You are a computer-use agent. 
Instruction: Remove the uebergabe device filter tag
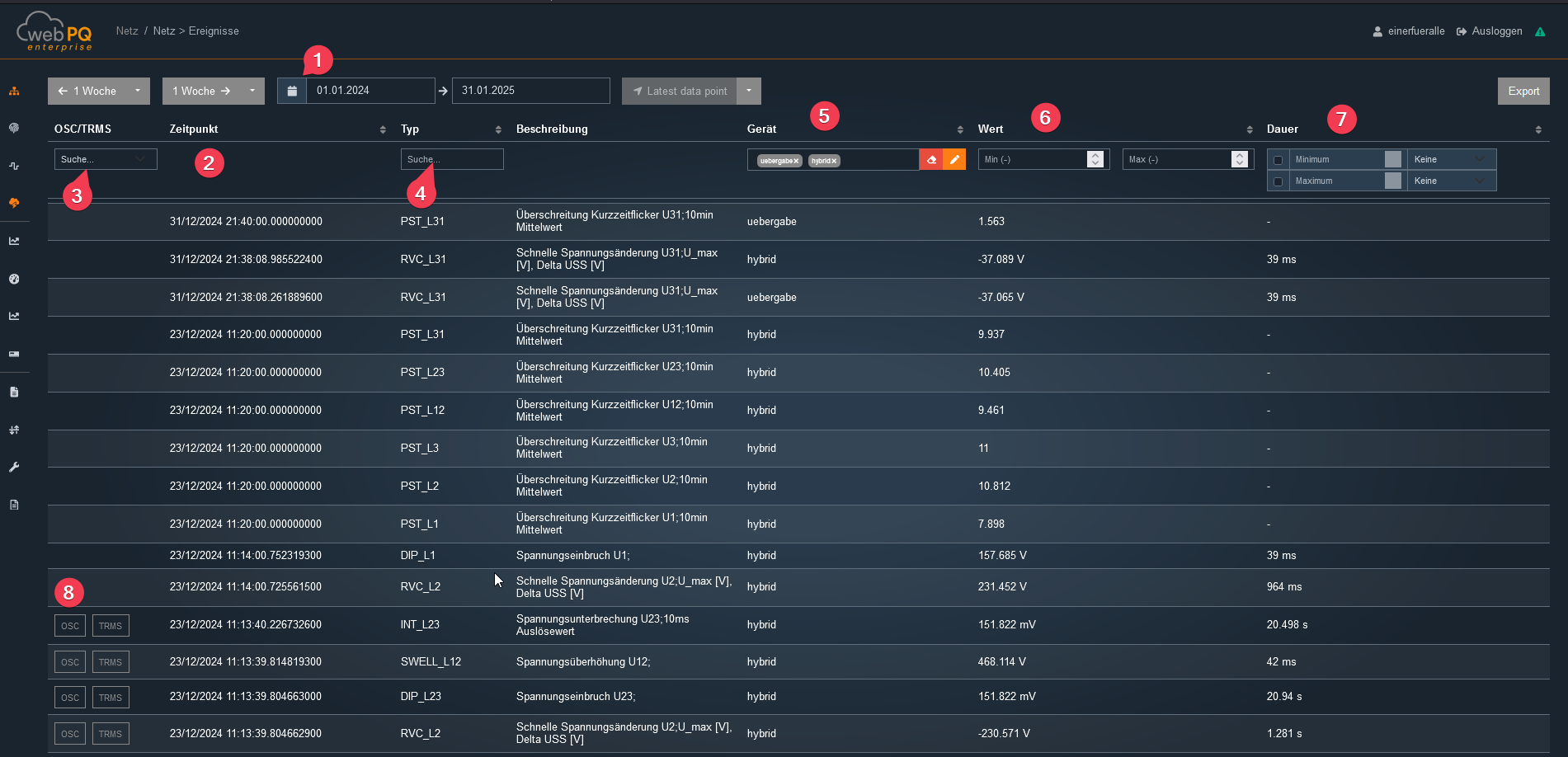click(x=797, y=161)
